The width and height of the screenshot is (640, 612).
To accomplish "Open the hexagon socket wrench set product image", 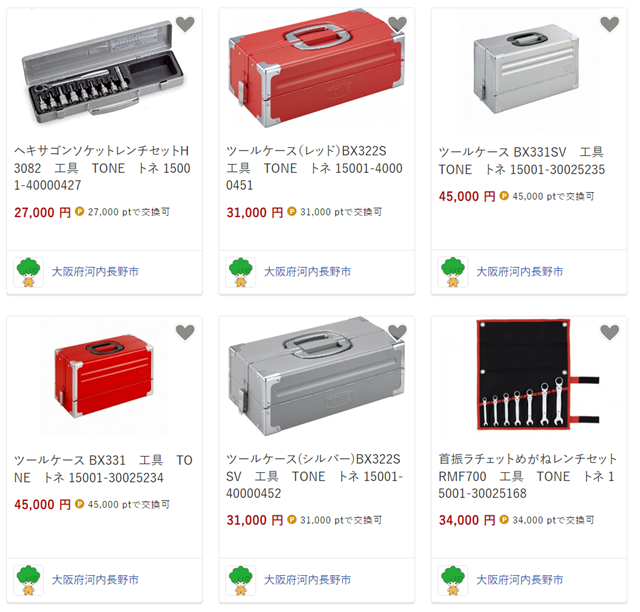I will point(103,72).
